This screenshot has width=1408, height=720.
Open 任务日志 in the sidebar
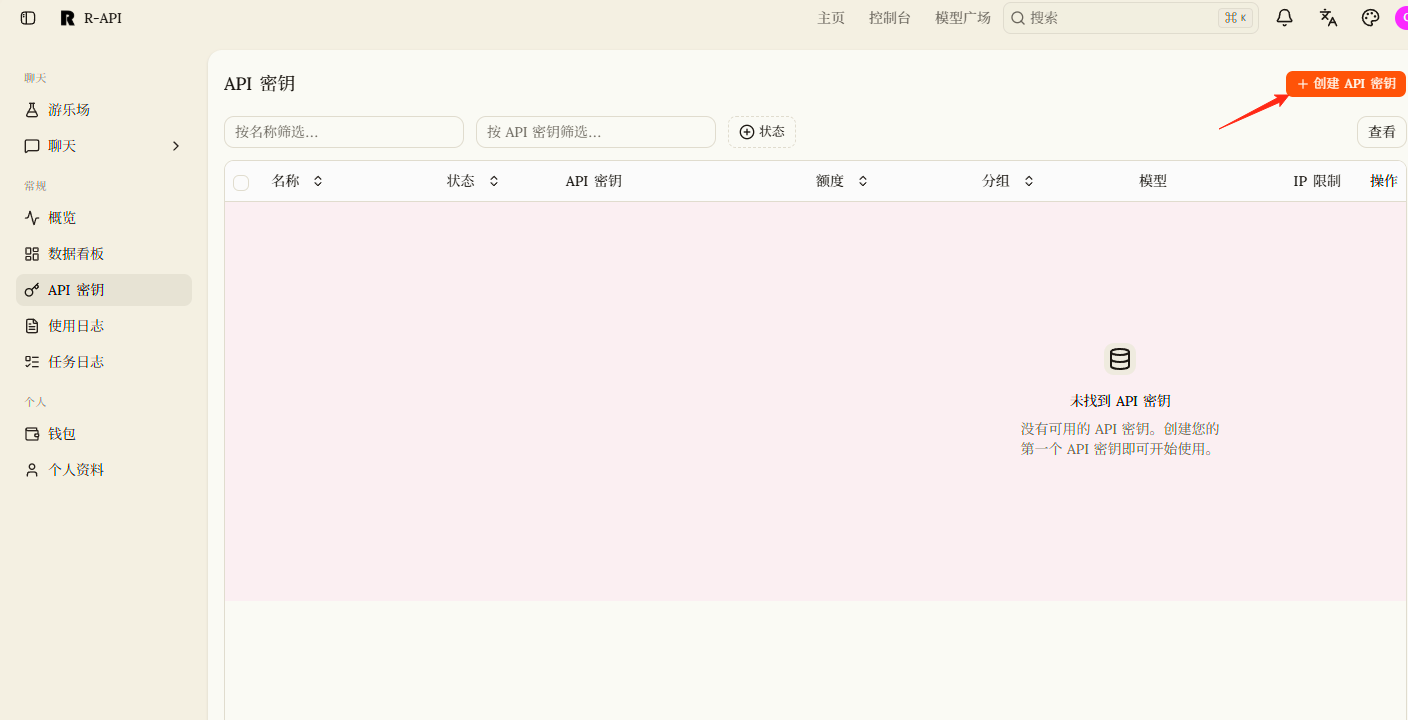coord(104,362)
